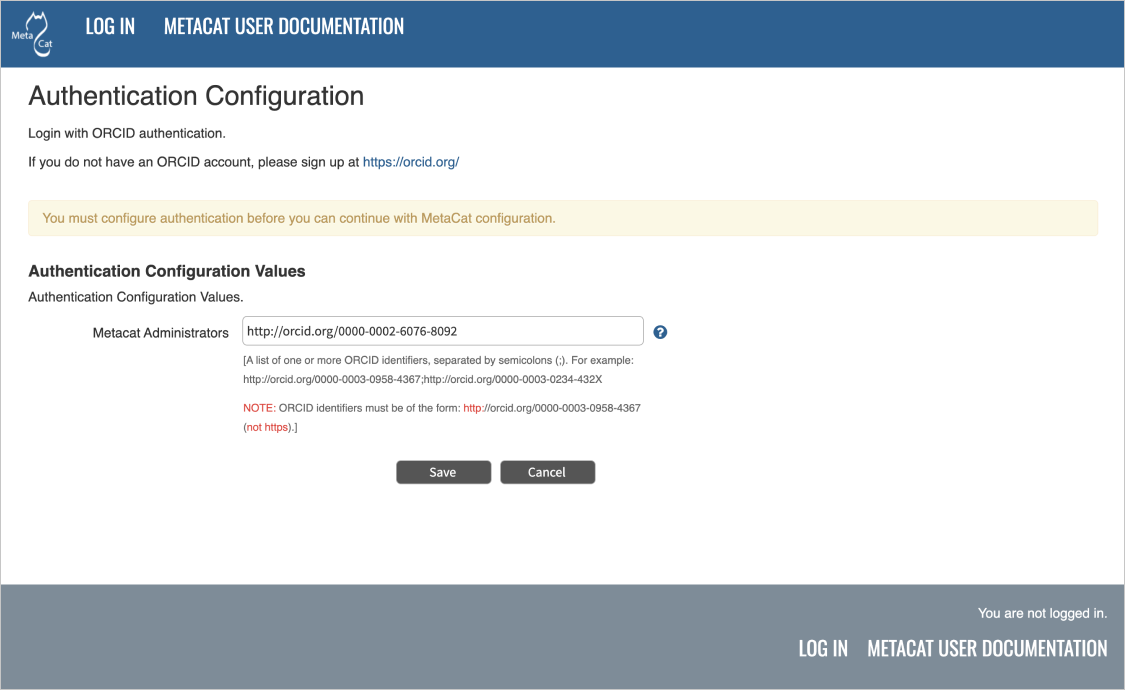This screenshot has width=1125, height=690.
Task: Open METACAT USER DOCUMENTATION from the footer
Action: pyautogui.click(x=986, y=648)
